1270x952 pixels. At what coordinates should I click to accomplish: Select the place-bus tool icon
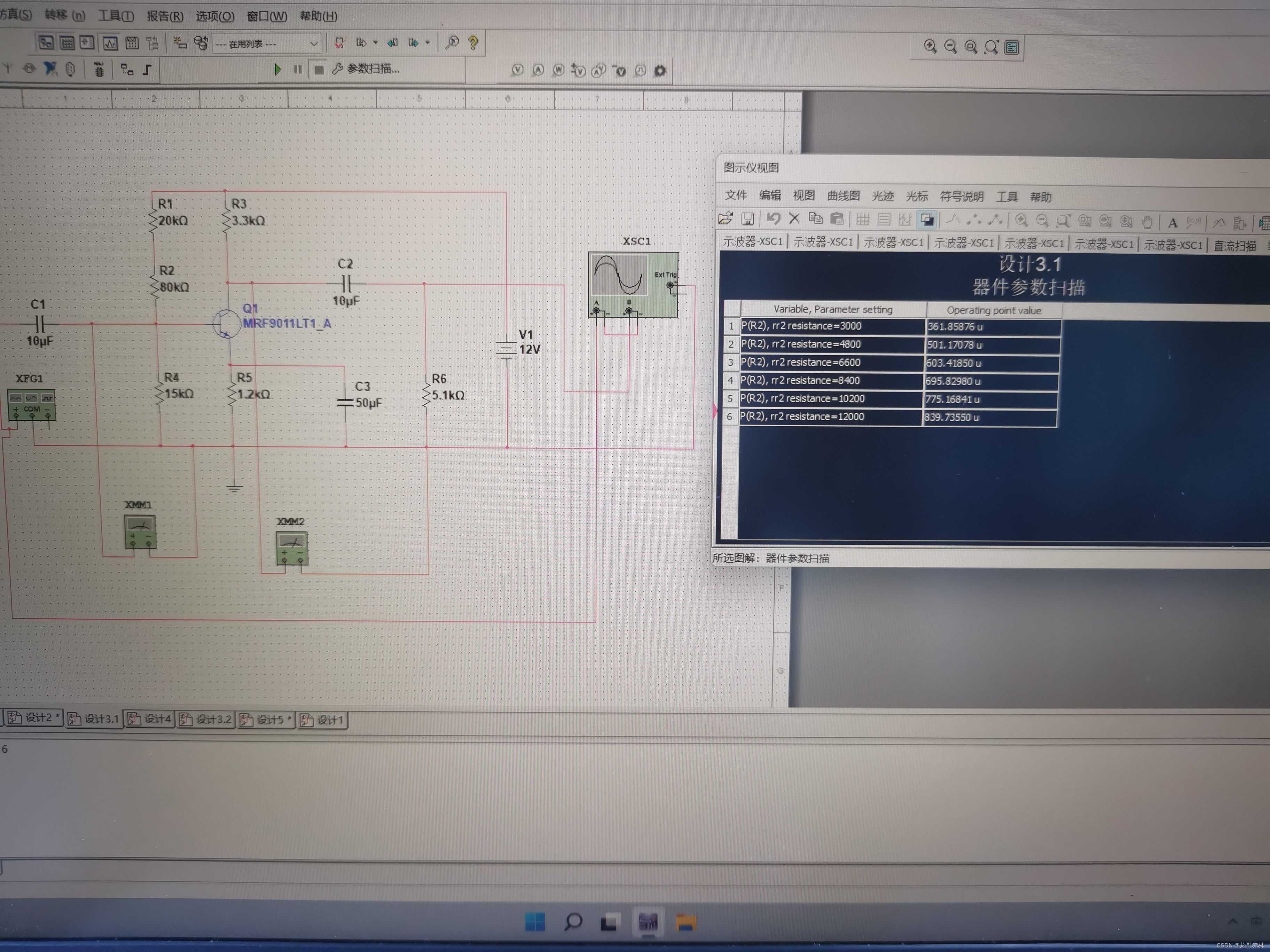tap(147, 70)
